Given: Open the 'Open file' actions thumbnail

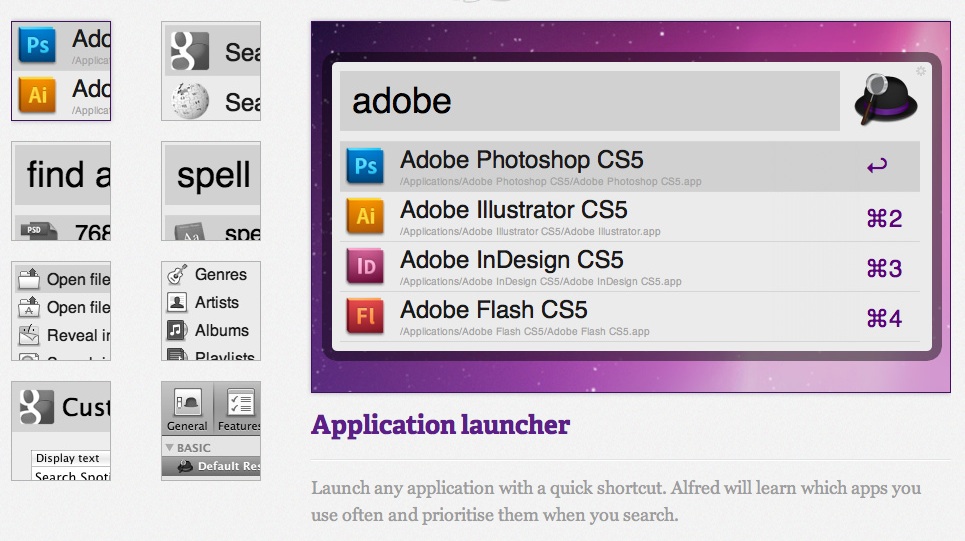Looking at the screenshot, I should click(x=61, y=311).
